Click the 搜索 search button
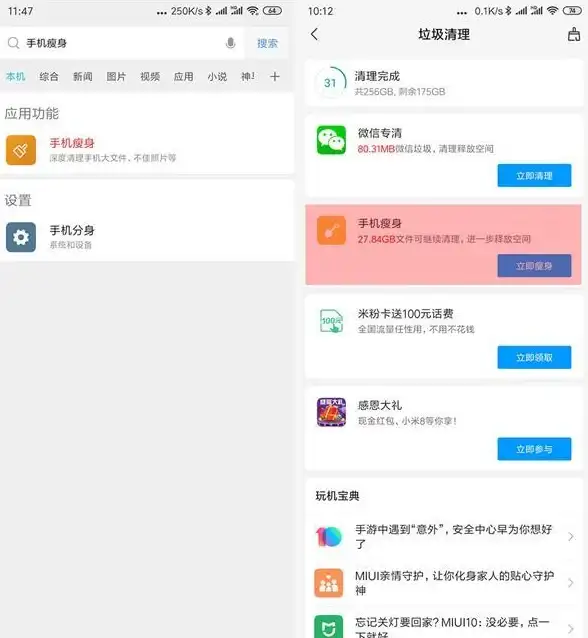This screenshot has width=588, height=638. coord(267,43)
